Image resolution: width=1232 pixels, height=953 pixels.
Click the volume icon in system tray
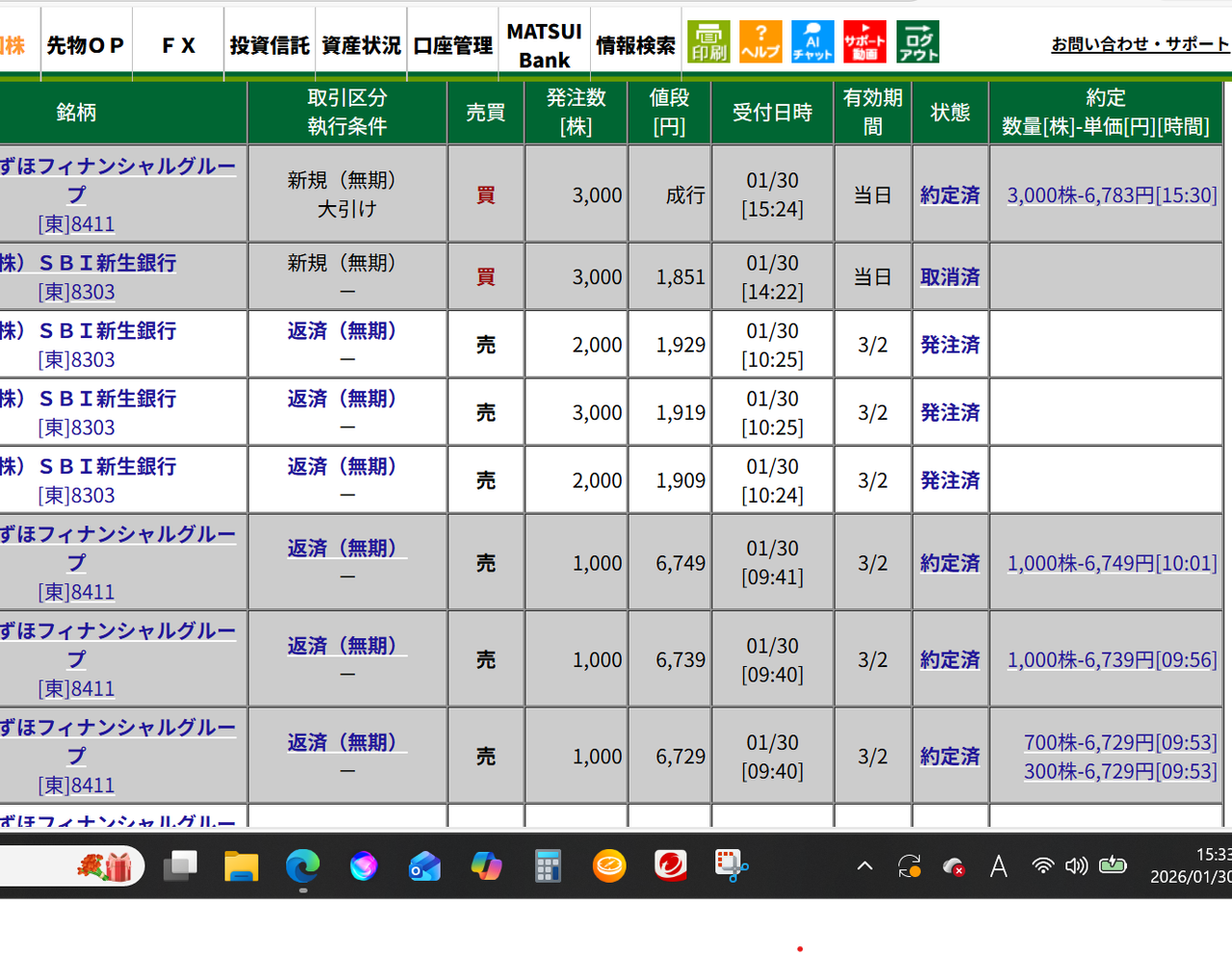pos(1077,865)
